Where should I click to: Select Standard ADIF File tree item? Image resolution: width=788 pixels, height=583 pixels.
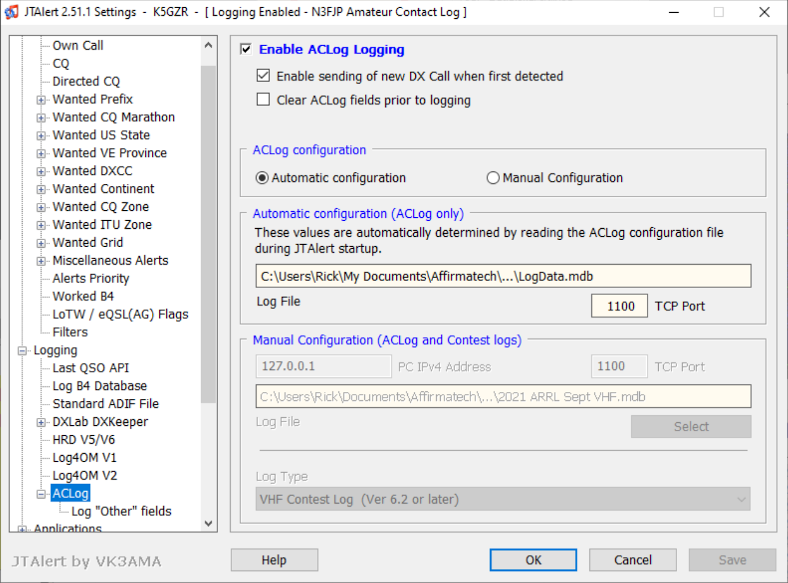[x=106, y=404]
